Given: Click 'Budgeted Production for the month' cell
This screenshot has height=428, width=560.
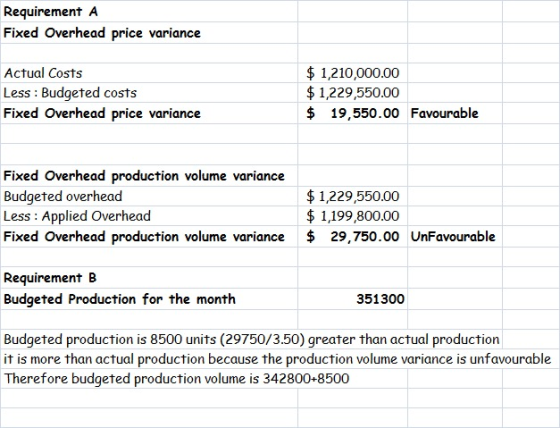Looking at the screenshot, I should (x=149, y=299).
